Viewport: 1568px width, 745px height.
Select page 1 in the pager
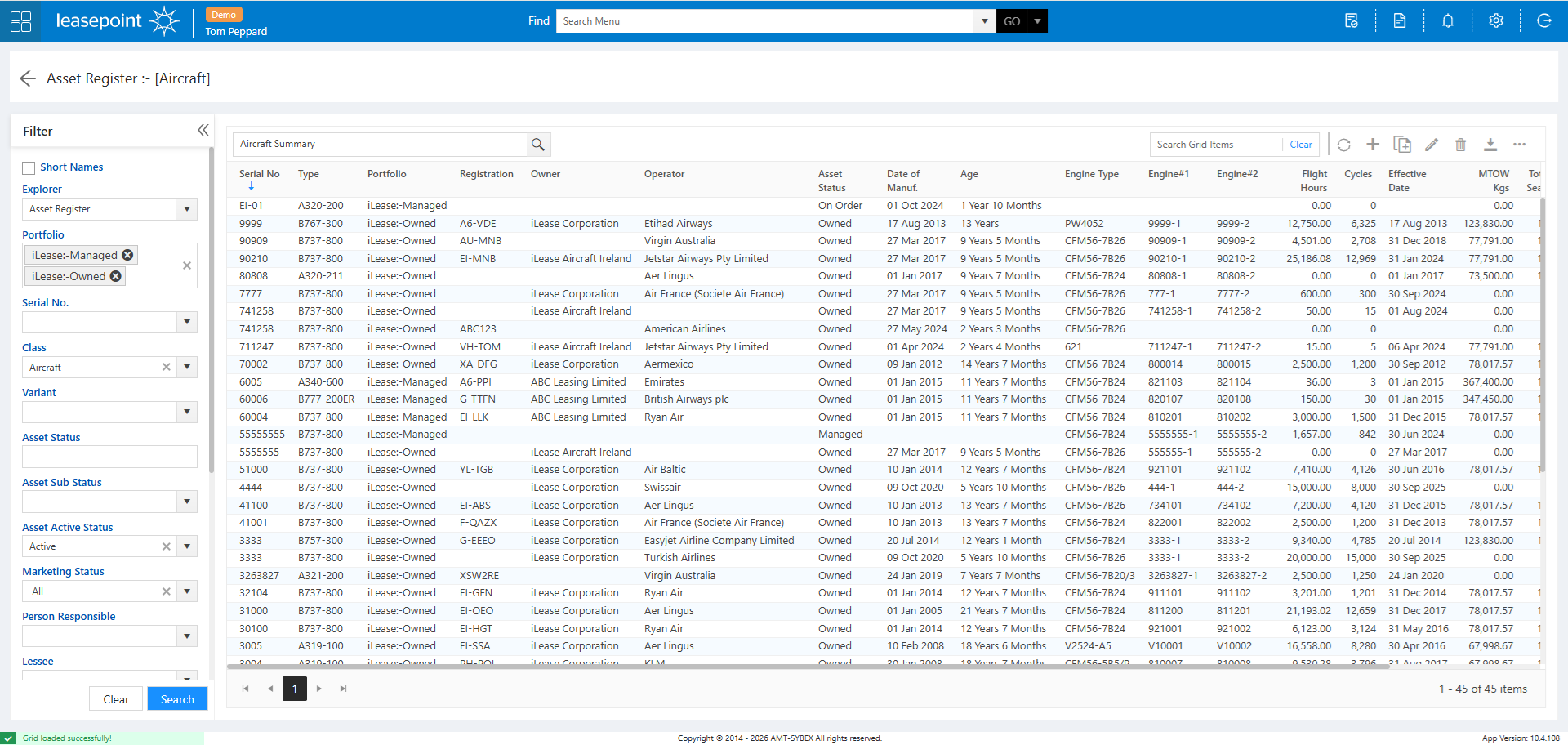point(295,689)
